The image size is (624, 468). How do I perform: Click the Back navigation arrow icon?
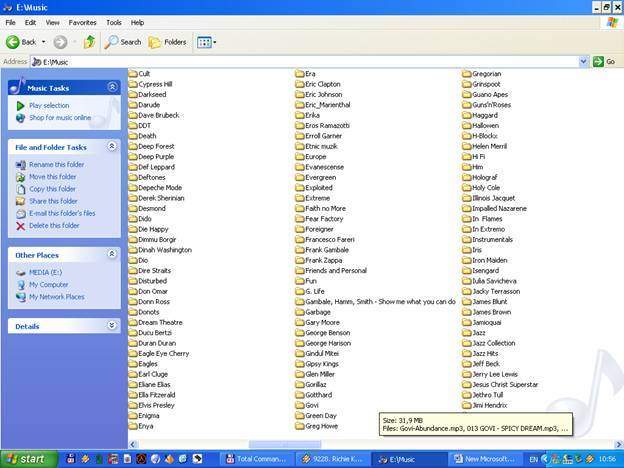tap(14, 42)
